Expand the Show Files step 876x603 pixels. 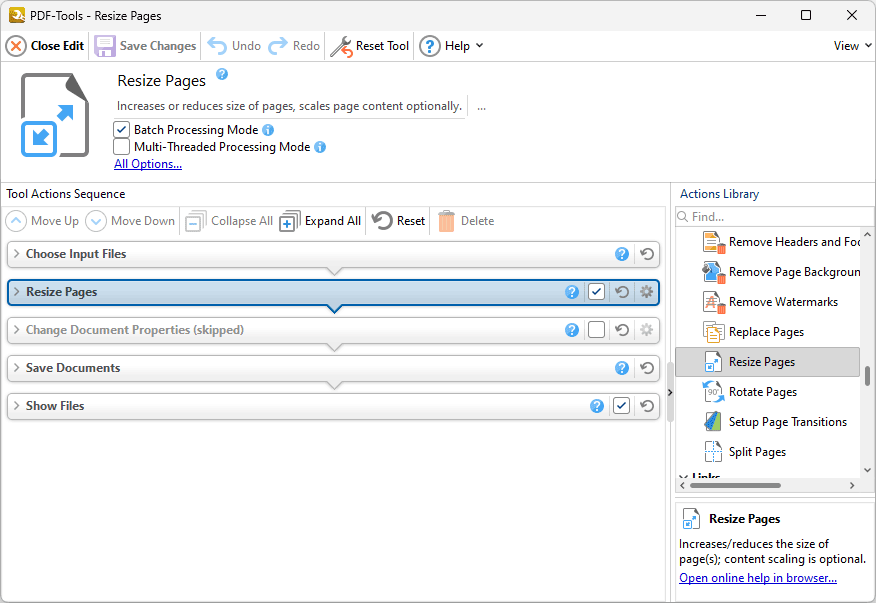[17, 406]
